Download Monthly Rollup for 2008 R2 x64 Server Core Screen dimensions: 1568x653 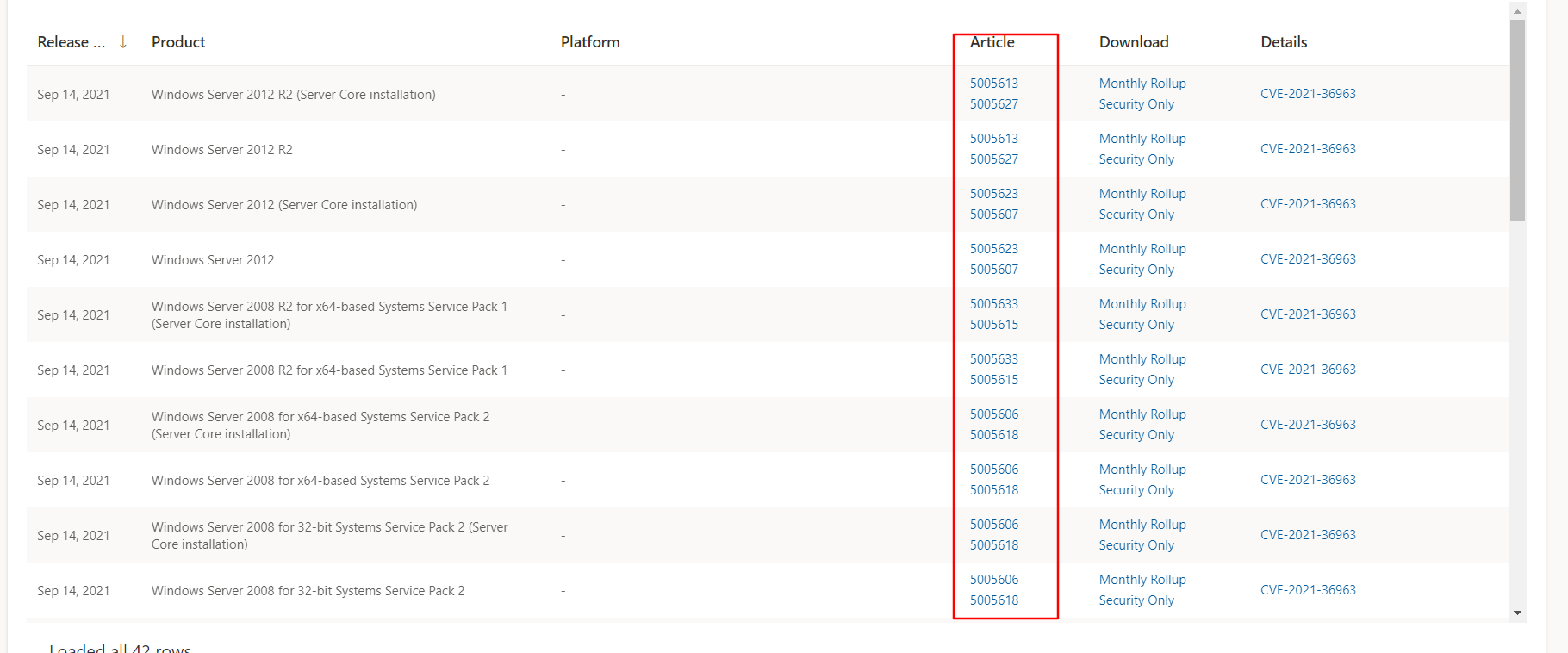tap(1142, 304)
